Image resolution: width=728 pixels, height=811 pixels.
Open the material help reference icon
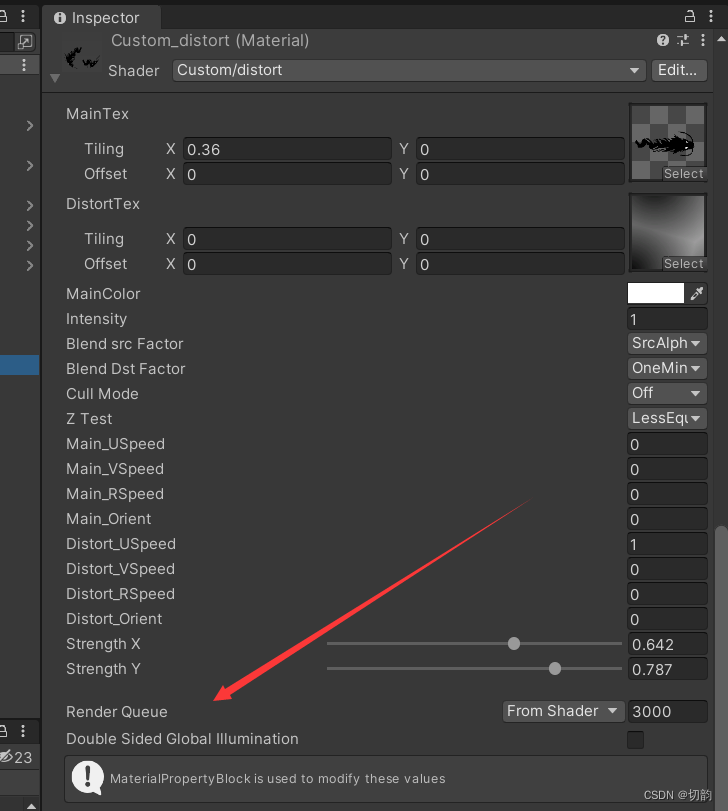click(x=663, y=40)
